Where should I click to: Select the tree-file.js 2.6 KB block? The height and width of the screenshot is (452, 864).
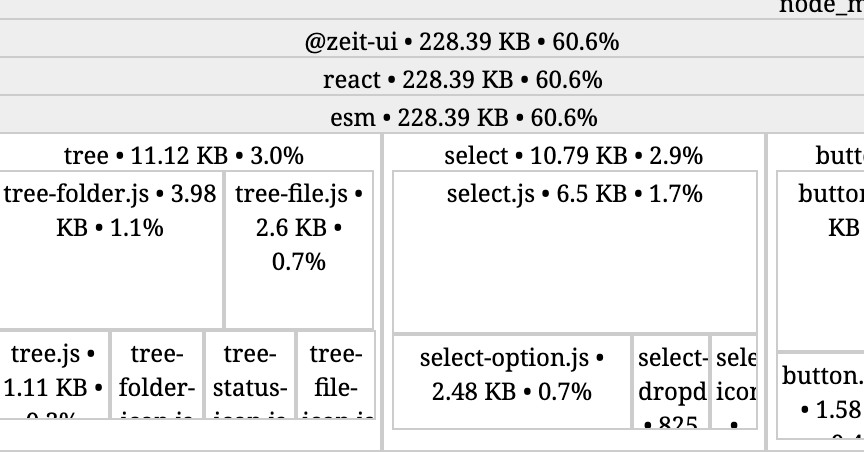coord(299,250)
